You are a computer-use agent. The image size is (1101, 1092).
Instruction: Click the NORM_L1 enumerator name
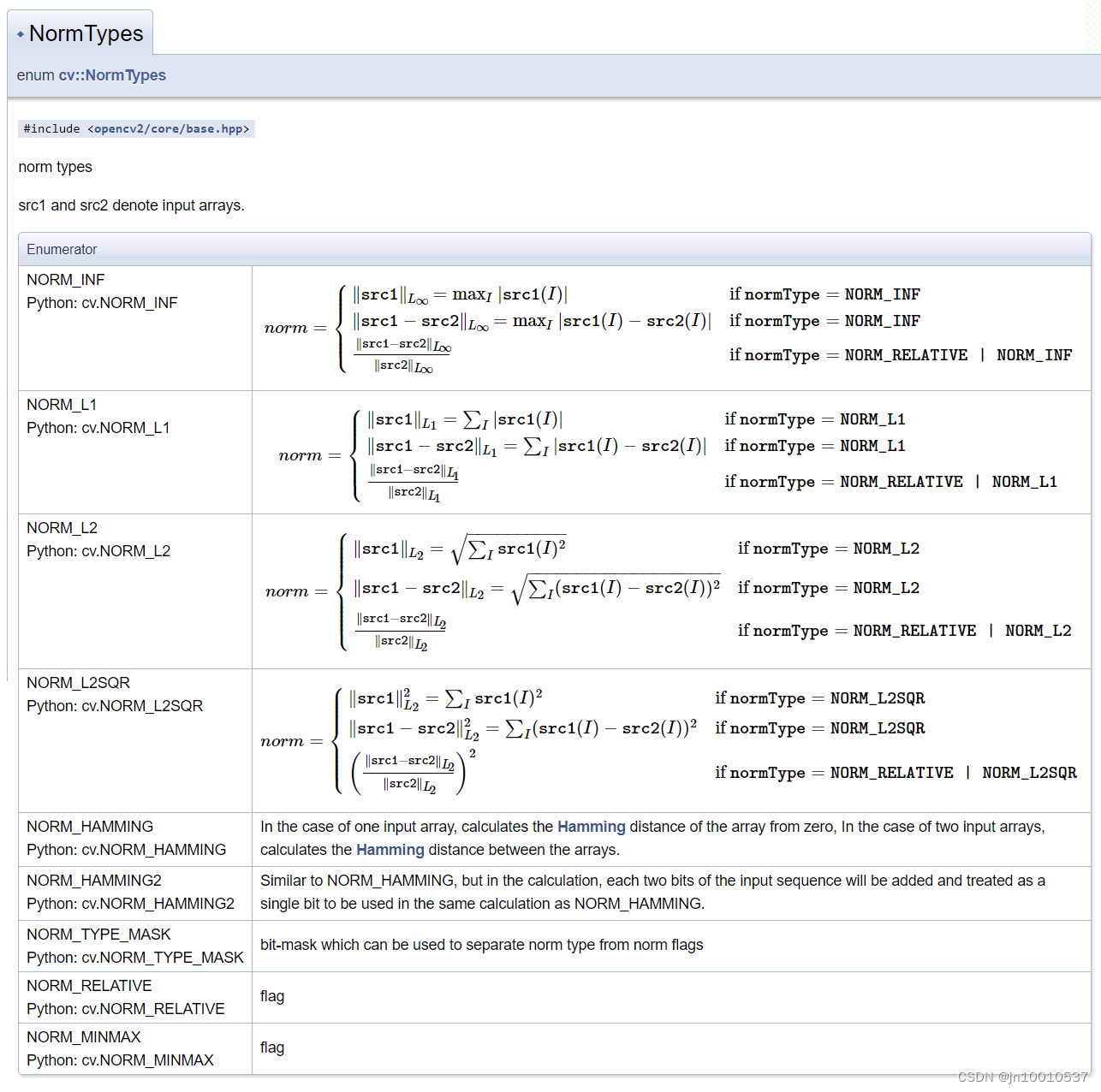coord(62,405)
